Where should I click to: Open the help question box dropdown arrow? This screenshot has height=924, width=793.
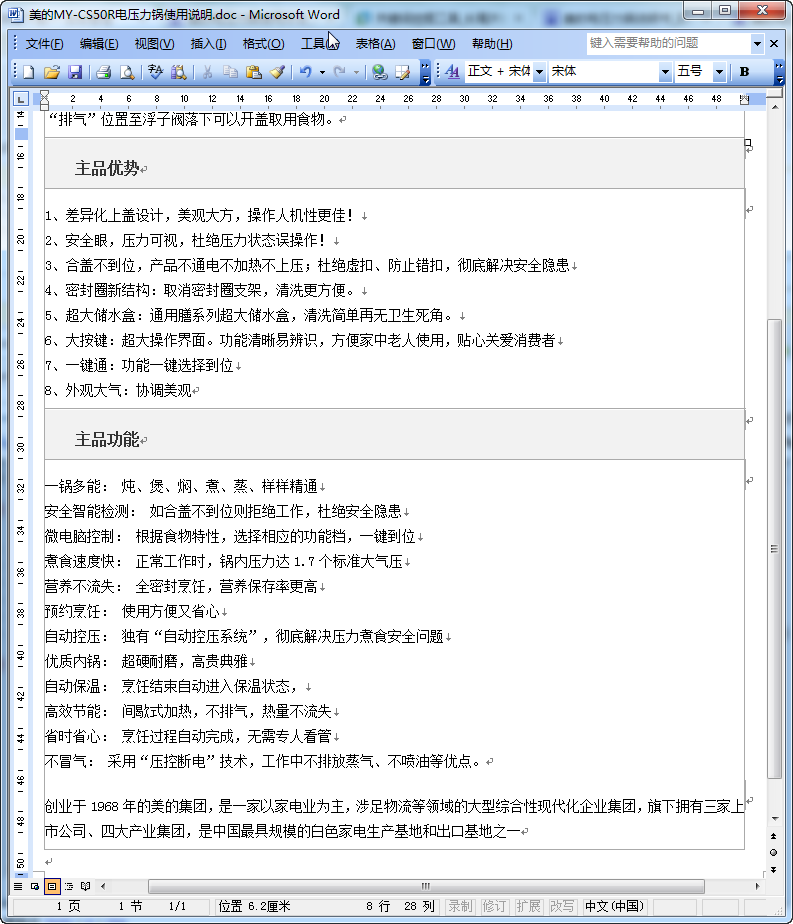coord(757,44)
